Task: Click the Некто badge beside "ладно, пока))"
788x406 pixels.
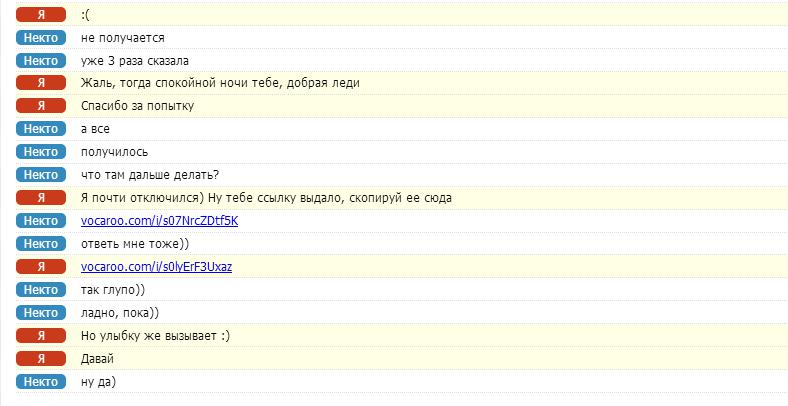Action: [41, 313]
